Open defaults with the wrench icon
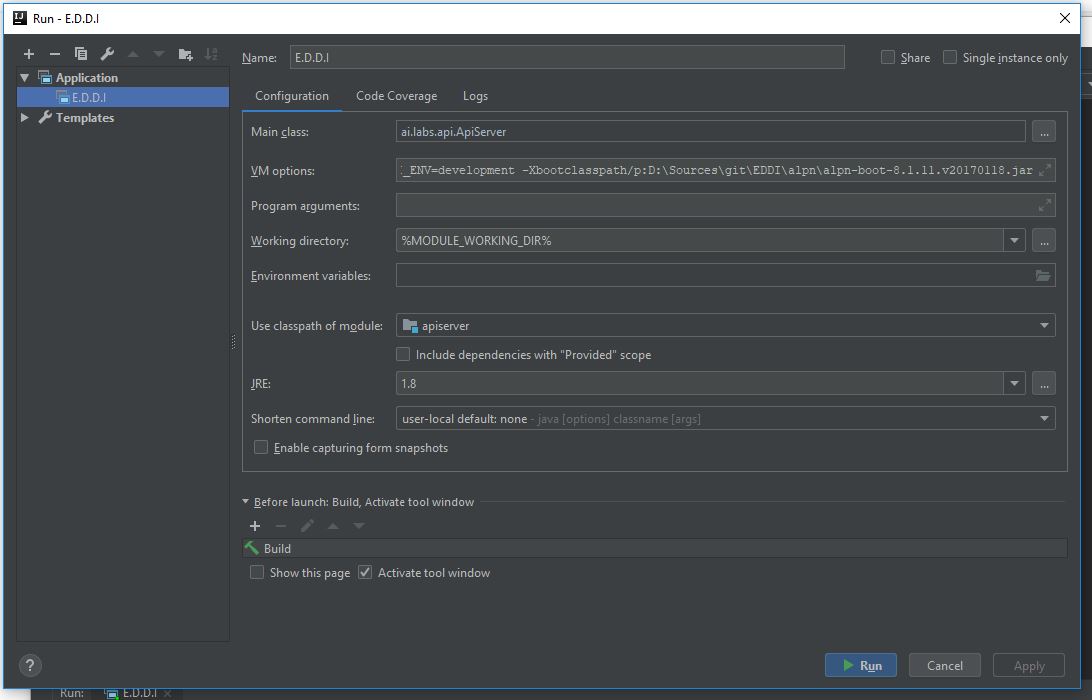This screenshot has width=1092, height=700. [x=107, y=54]
